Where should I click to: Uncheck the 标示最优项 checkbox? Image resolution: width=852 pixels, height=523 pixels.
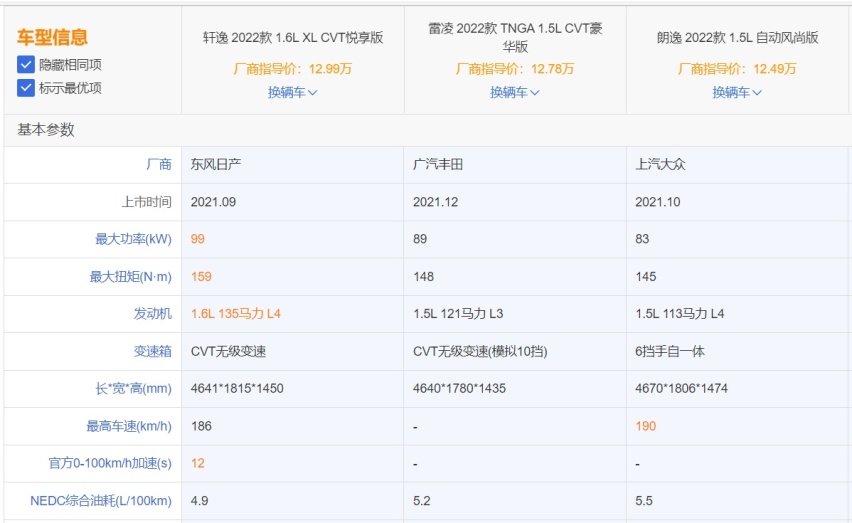click(x=26, y=87)
